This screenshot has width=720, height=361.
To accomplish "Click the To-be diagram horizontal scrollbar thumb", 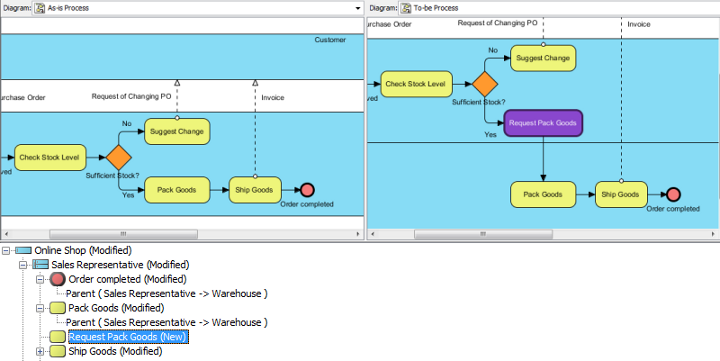I will tap(483, 234).
